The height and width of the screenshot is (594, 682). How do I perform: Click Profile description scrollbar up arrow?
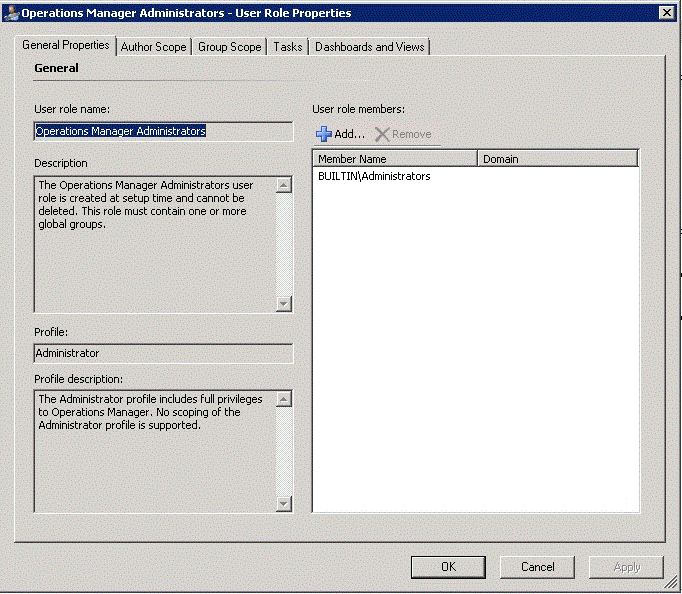pyautogui.click(x=284, y=399)
